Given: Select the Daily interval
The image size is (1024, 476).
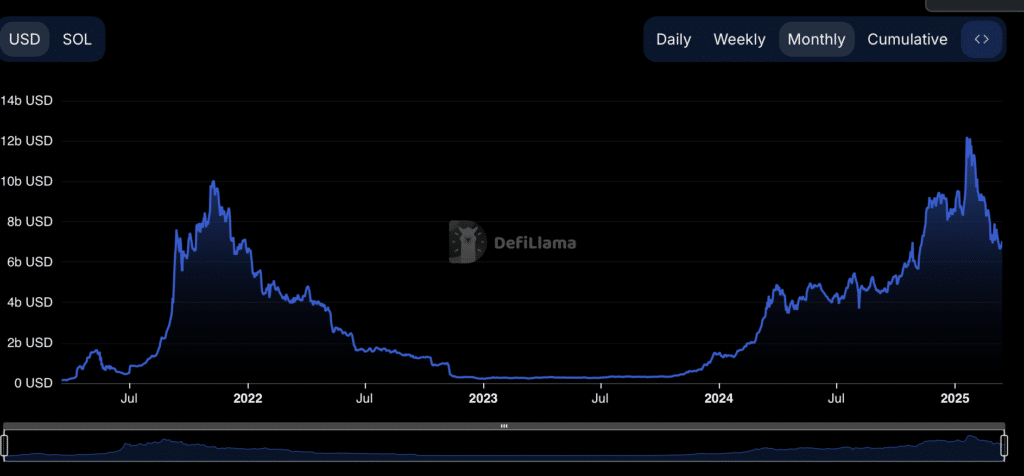Looking at the screenshot, I should pyautogui.click(x=673, y=39).
